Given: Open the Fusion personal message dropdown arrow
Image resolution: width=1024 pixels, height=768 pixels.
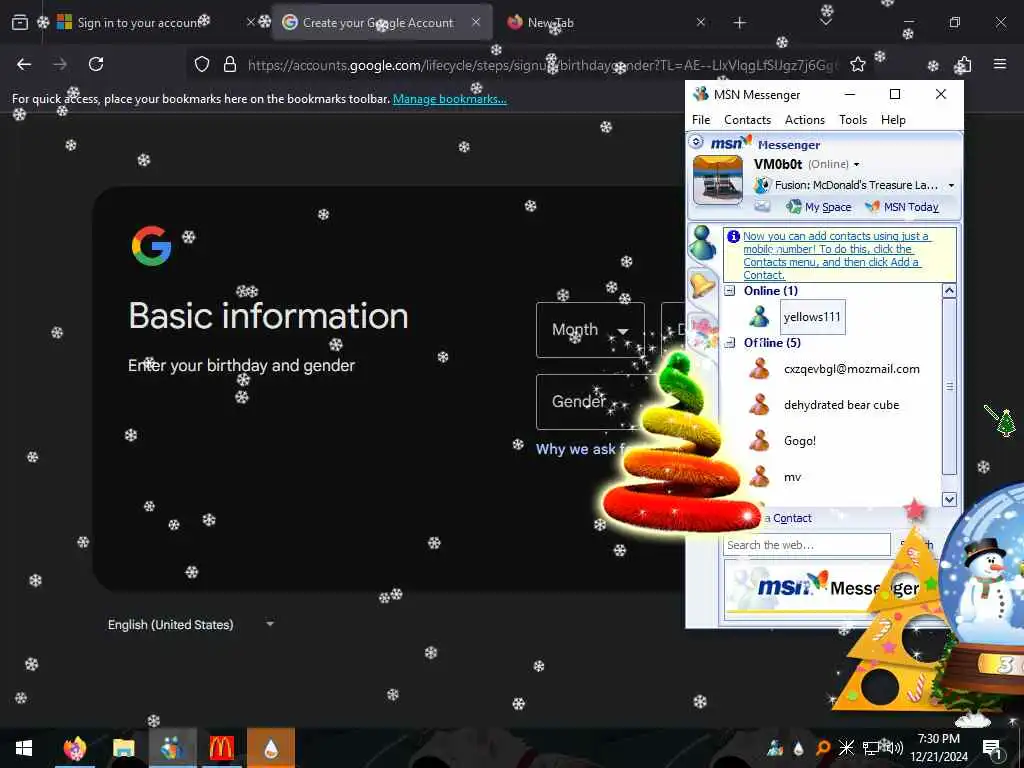Looking at the screenshot, I should pos(951,185).
